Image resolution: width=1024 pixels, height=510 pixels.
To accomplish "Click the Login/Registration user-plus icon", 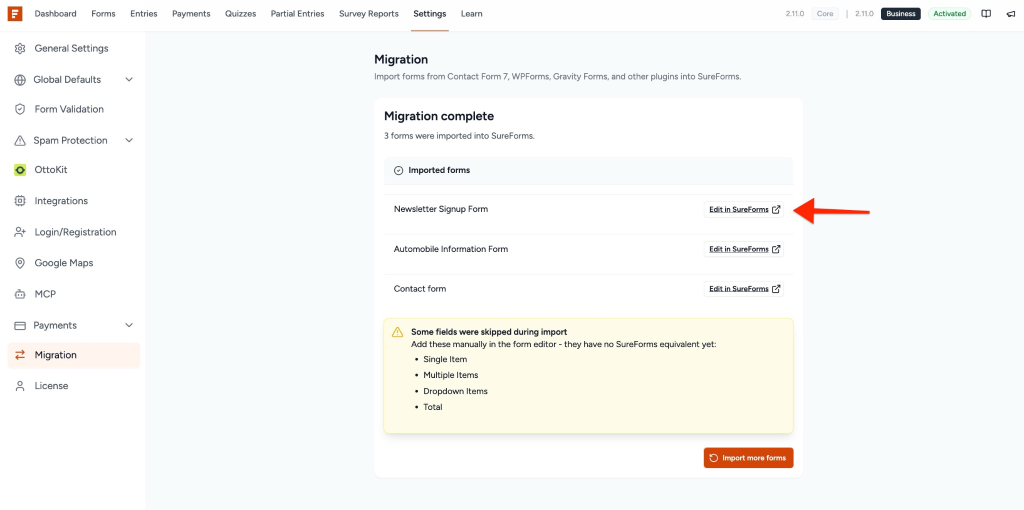I will pos(20,232).
